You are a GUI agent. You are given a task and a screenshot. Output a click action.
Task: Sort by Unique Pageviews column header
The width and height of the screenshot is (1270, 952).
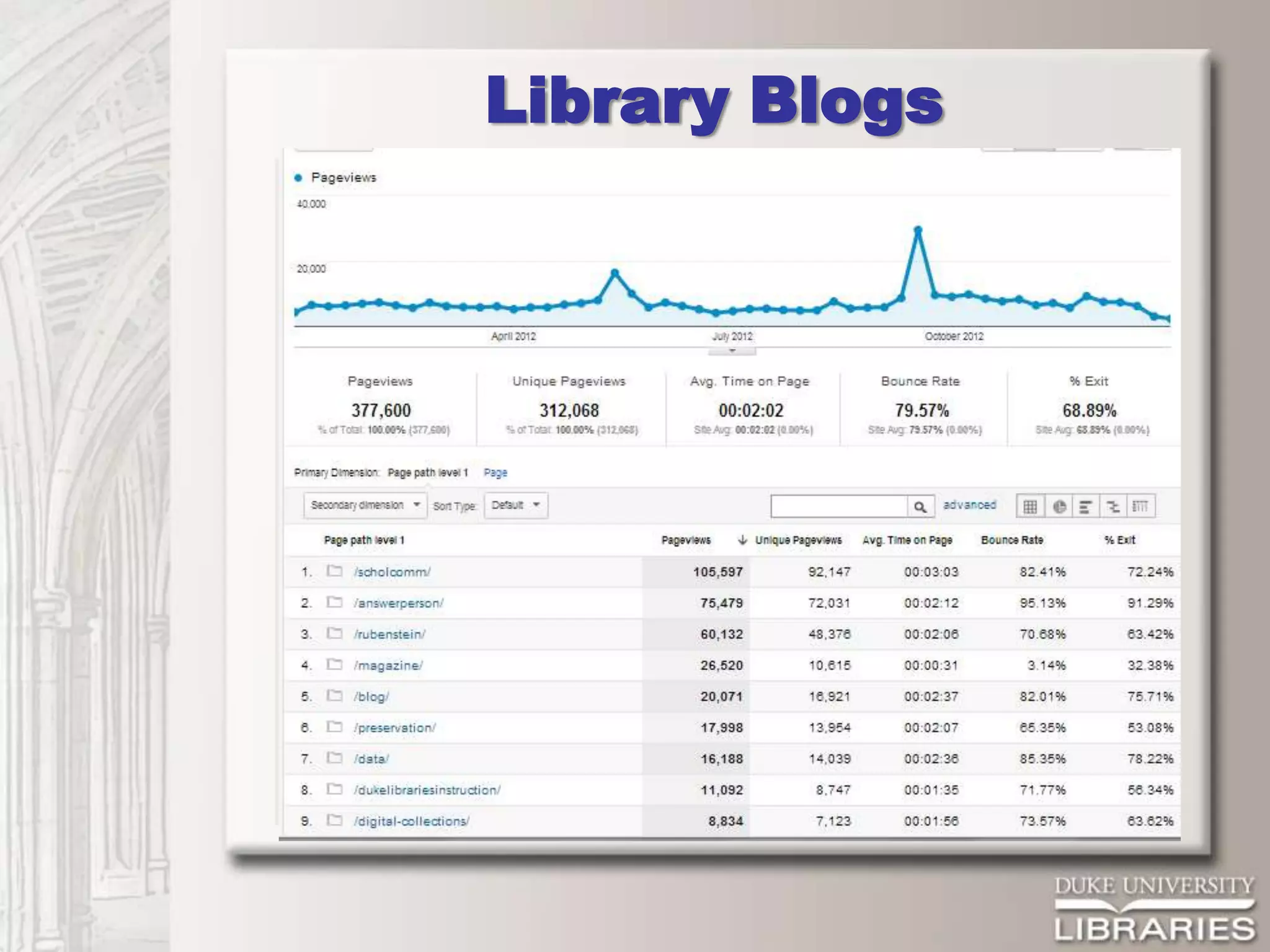pyautogui.click(x=798, y=540)
